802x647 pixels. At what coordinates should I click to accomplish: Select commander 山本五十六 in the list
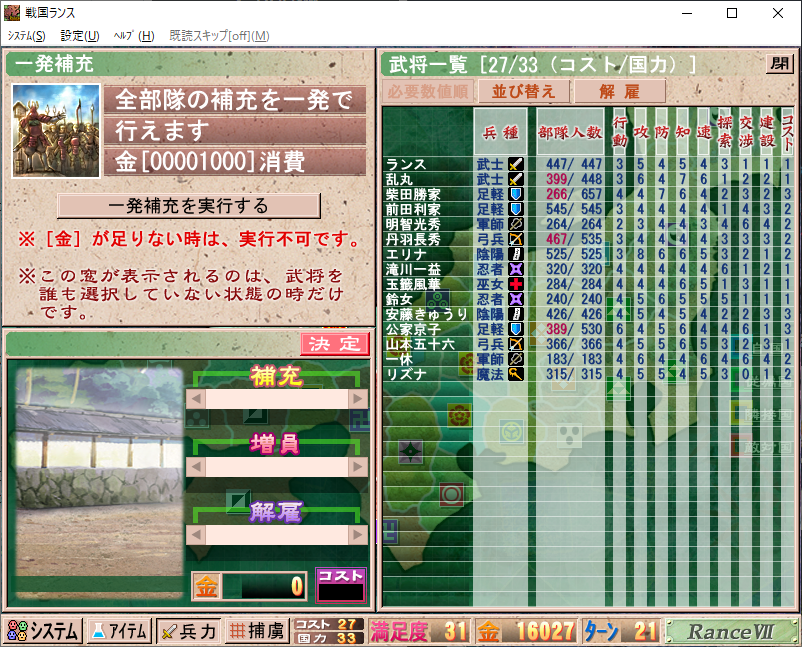click(419, 344)
